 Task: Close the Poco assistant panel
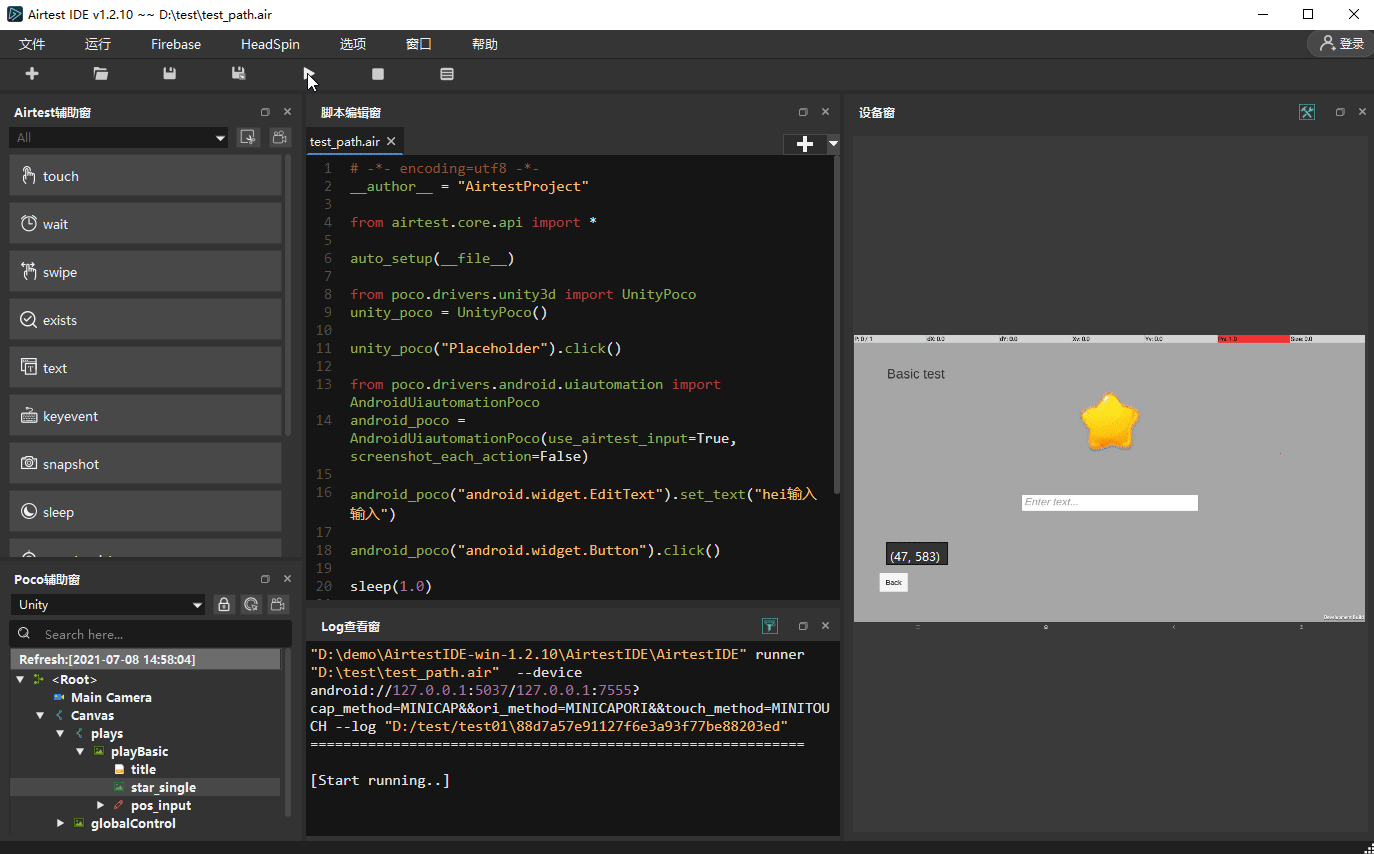tap(287, 579)
